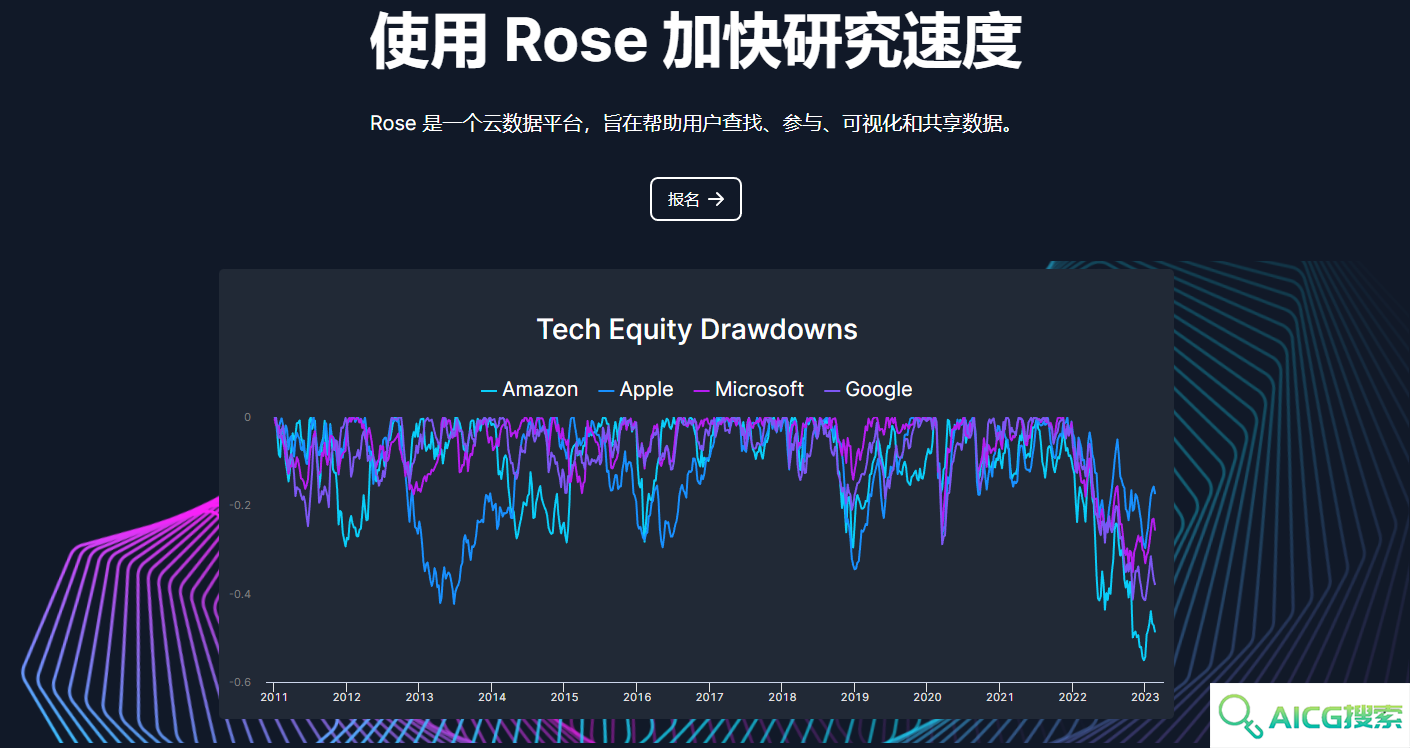Click the 2017 x-axis label
The width and height of the screenshot is (1410, 748).
click(x=710, y=697)
